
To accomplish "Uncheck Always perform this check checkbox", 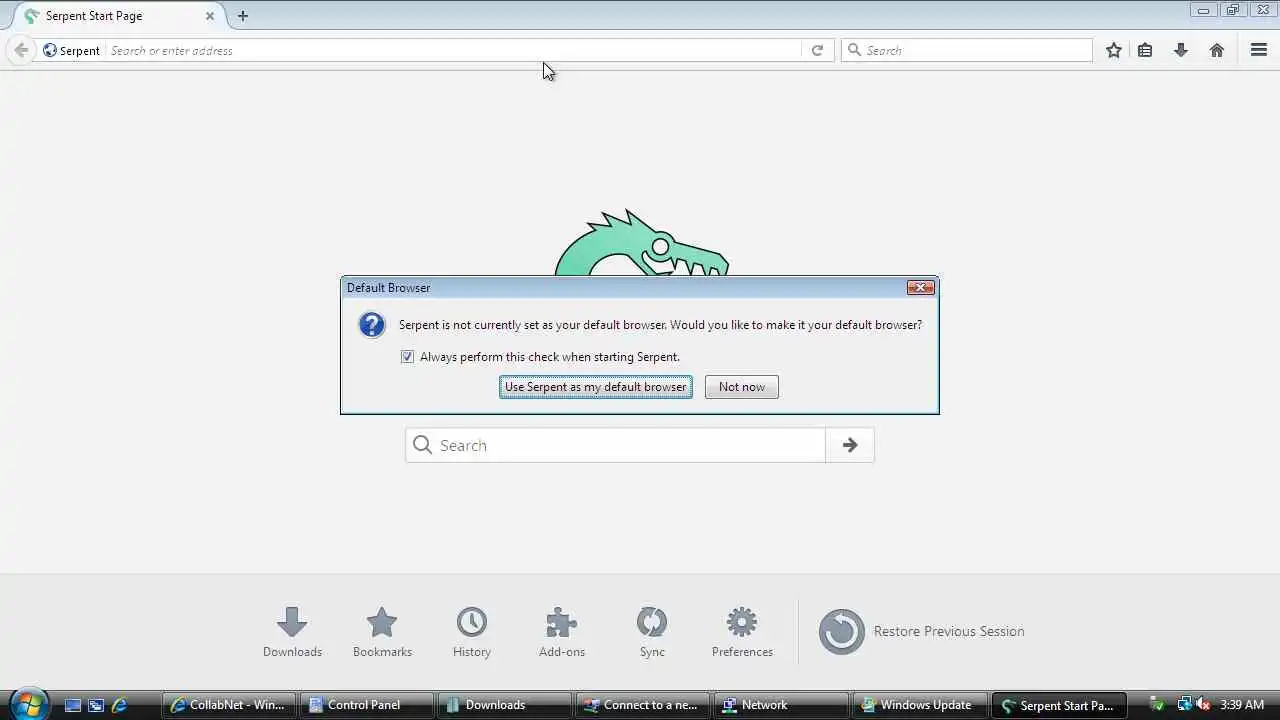I will [x=407, y=357].
